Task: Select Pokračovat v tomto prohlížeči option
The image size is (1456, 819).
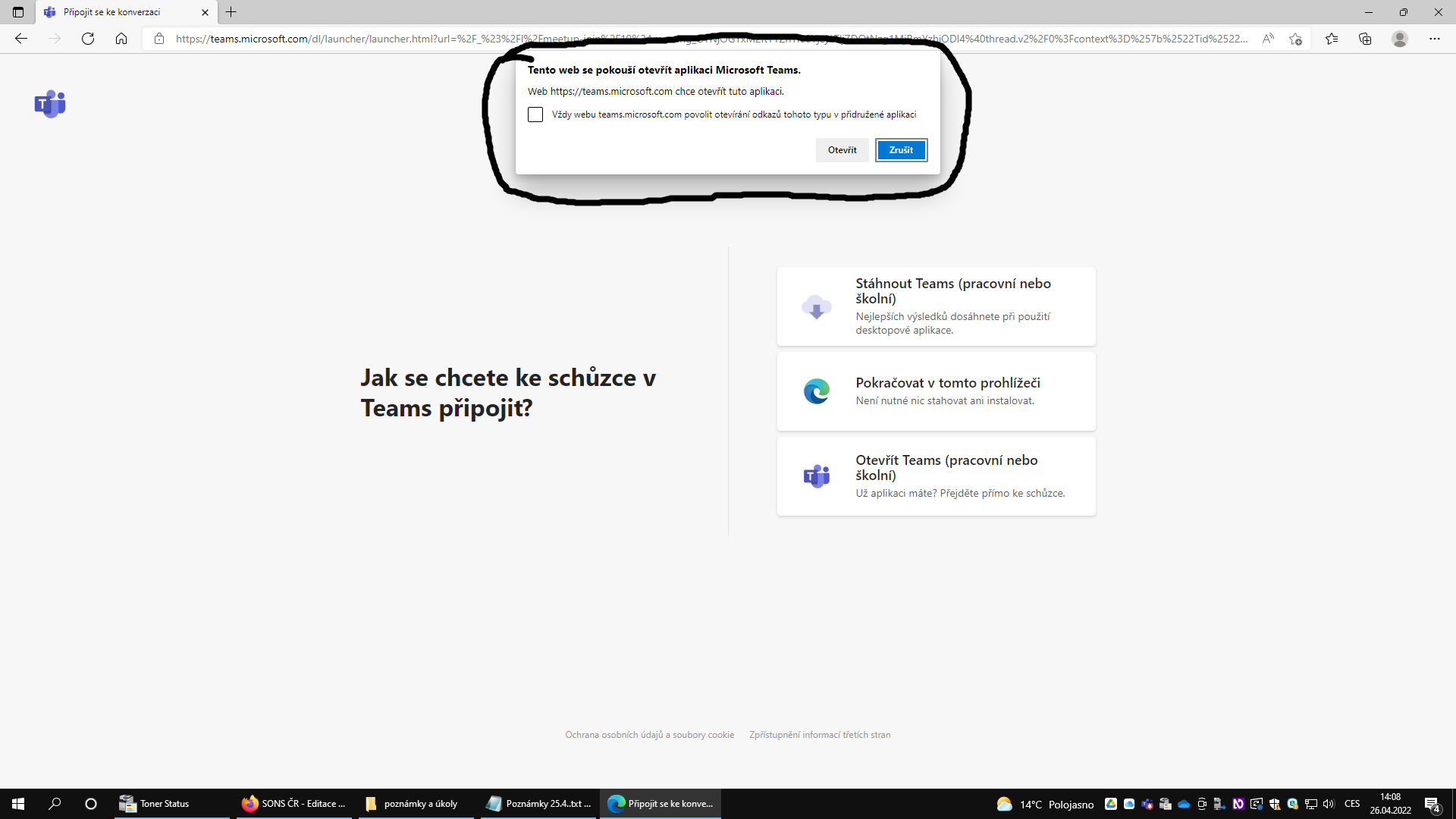Action: 936,391
